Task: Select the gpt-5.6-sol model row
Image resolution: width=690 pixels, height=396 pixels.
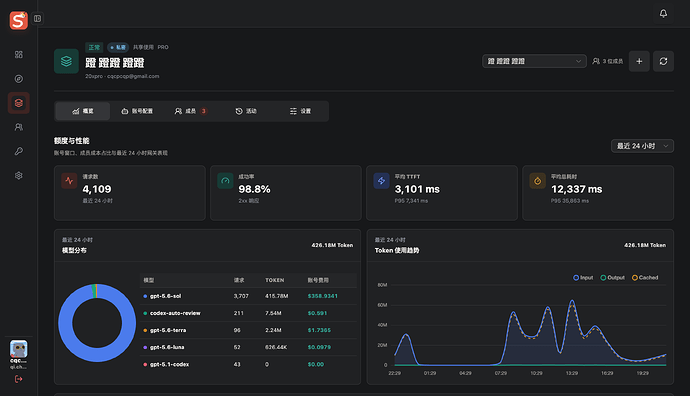Action: [x=248, y=296]
